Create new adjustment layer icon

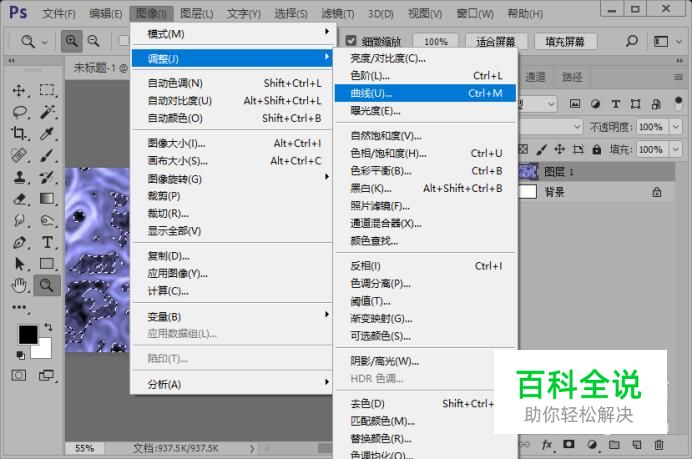[x=592, y=445]
